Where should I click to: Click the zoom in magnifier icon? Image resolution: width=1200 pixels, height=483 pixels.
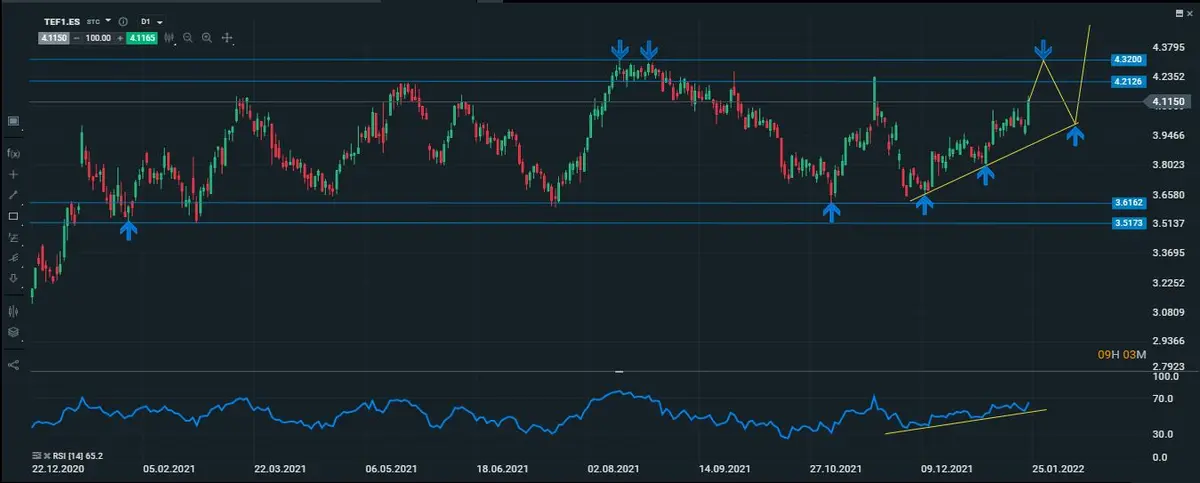[x=207, y=38]
